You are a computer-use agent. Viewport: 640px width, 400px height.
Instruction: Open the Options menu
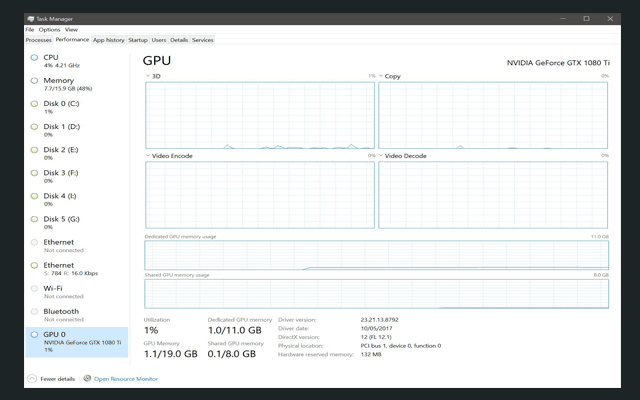(49, 30)
